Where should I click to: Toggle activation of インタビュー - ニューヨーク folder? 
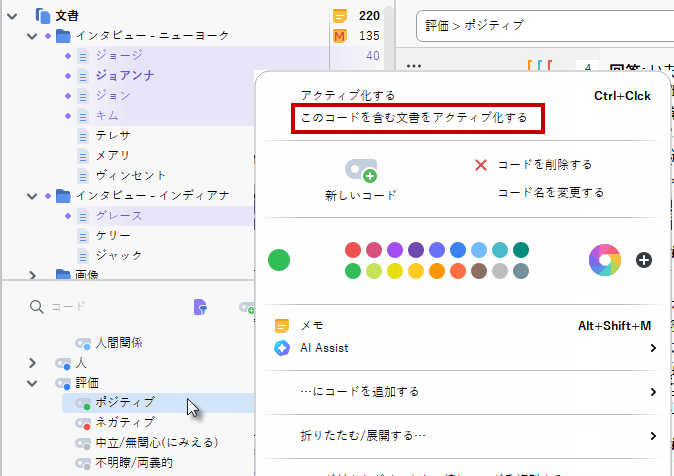(x=49, y=36)
